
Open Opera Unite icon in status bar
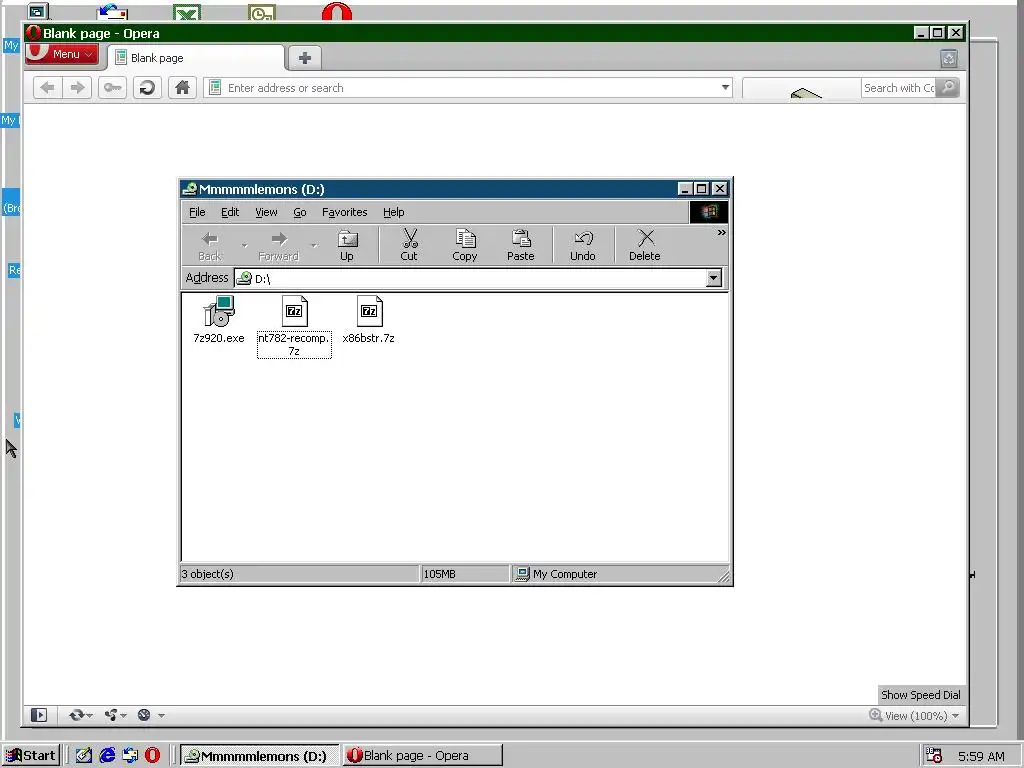point(110,715)
